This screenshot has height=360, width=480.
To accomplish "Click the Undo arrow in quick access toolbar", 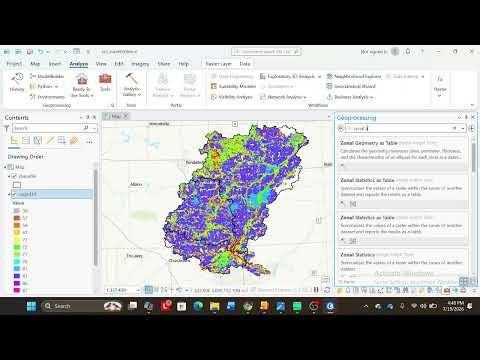I will click(41, 52).
